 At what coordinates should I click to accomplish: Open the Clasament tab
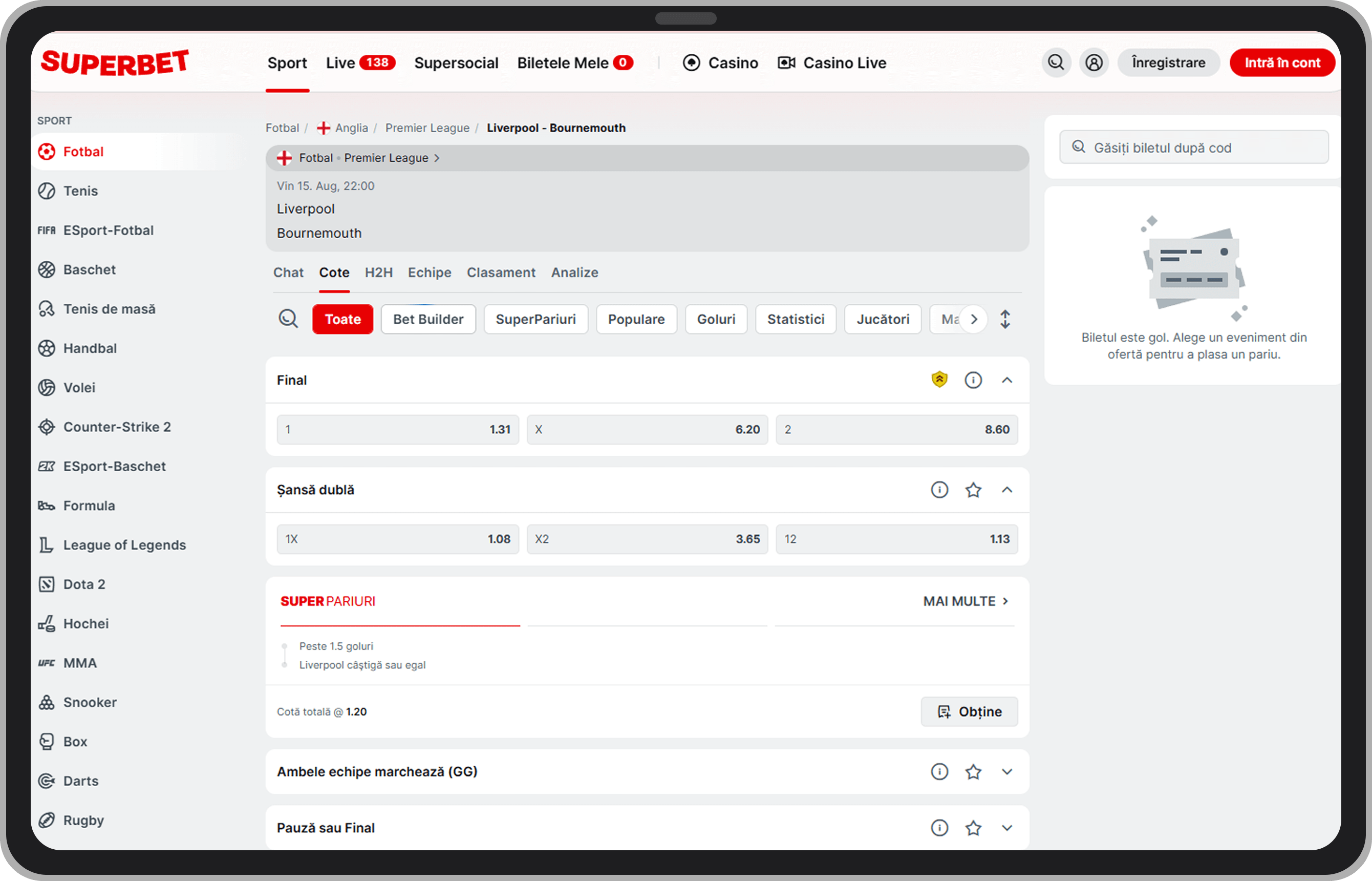point(501,272)
